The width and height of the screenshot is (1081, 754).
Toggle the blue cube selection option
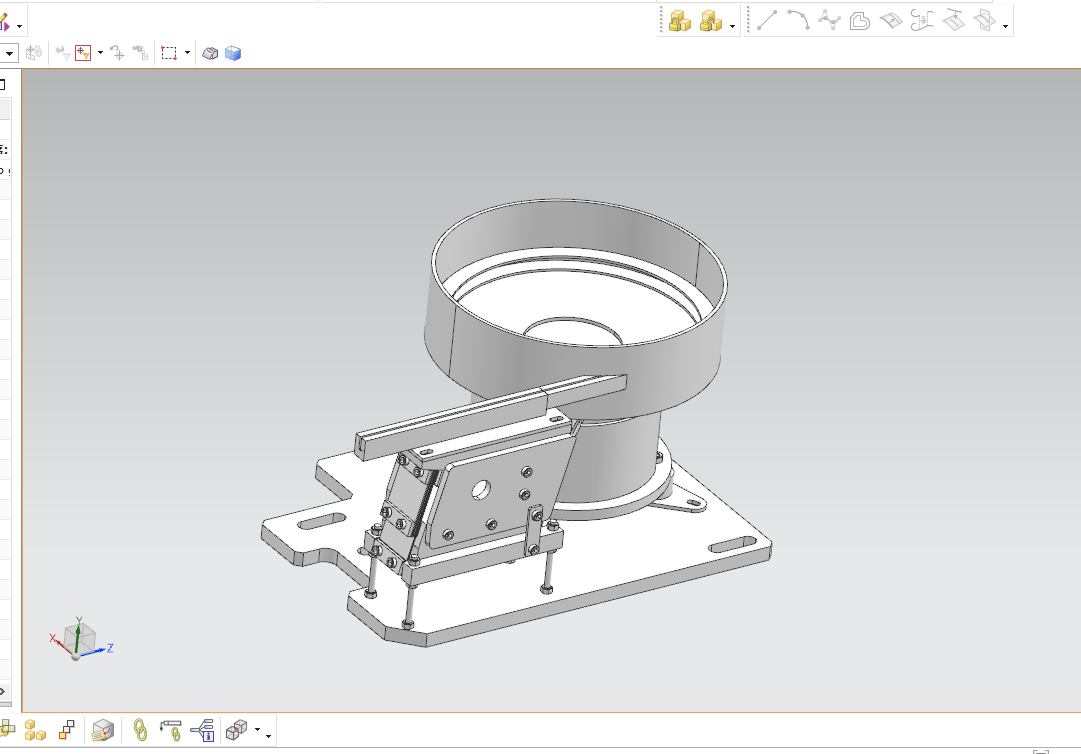click(233, 53)
